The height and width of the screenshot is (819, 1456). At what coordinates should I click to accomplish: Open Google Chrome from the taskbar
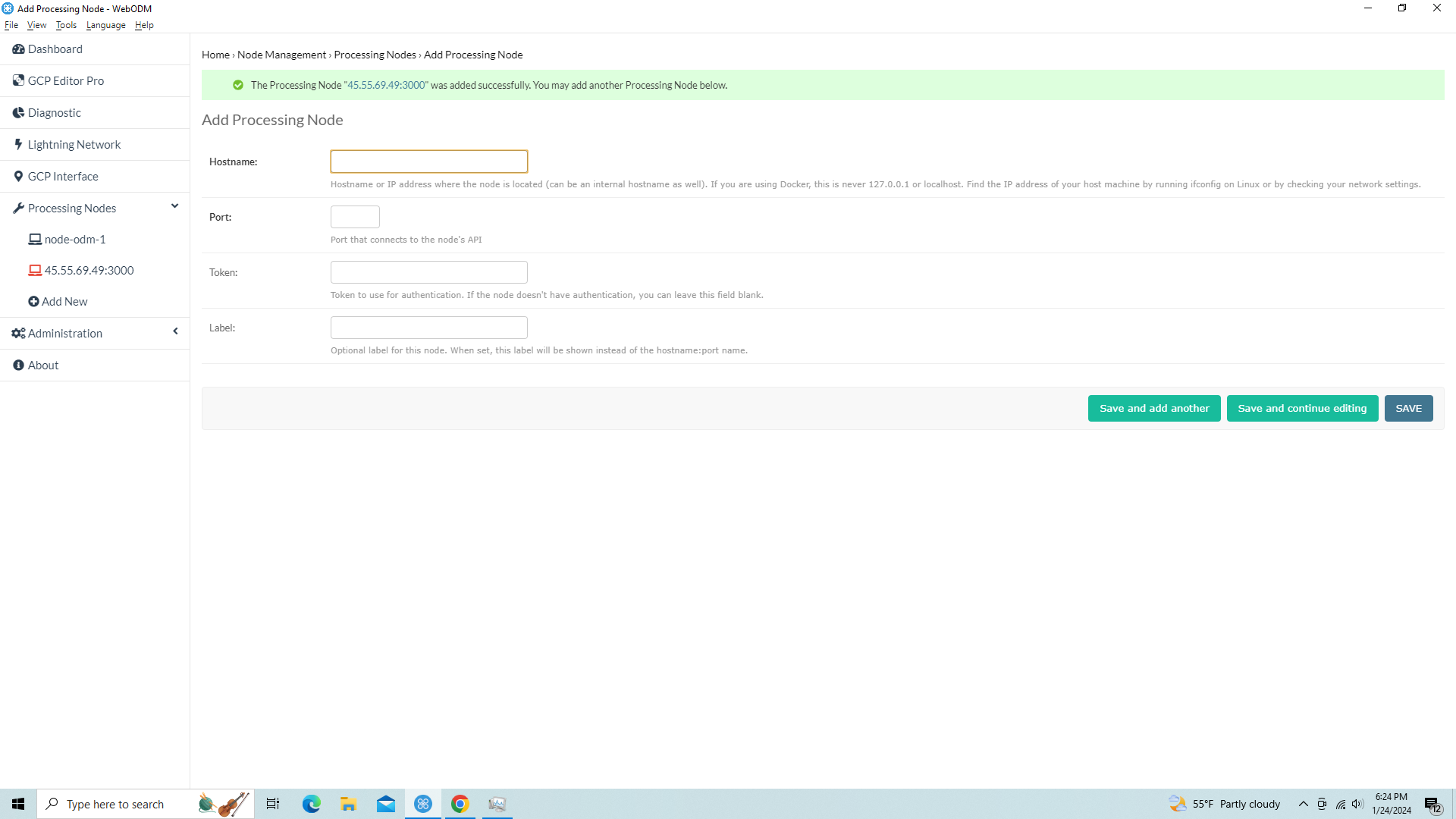coord(460,804)
